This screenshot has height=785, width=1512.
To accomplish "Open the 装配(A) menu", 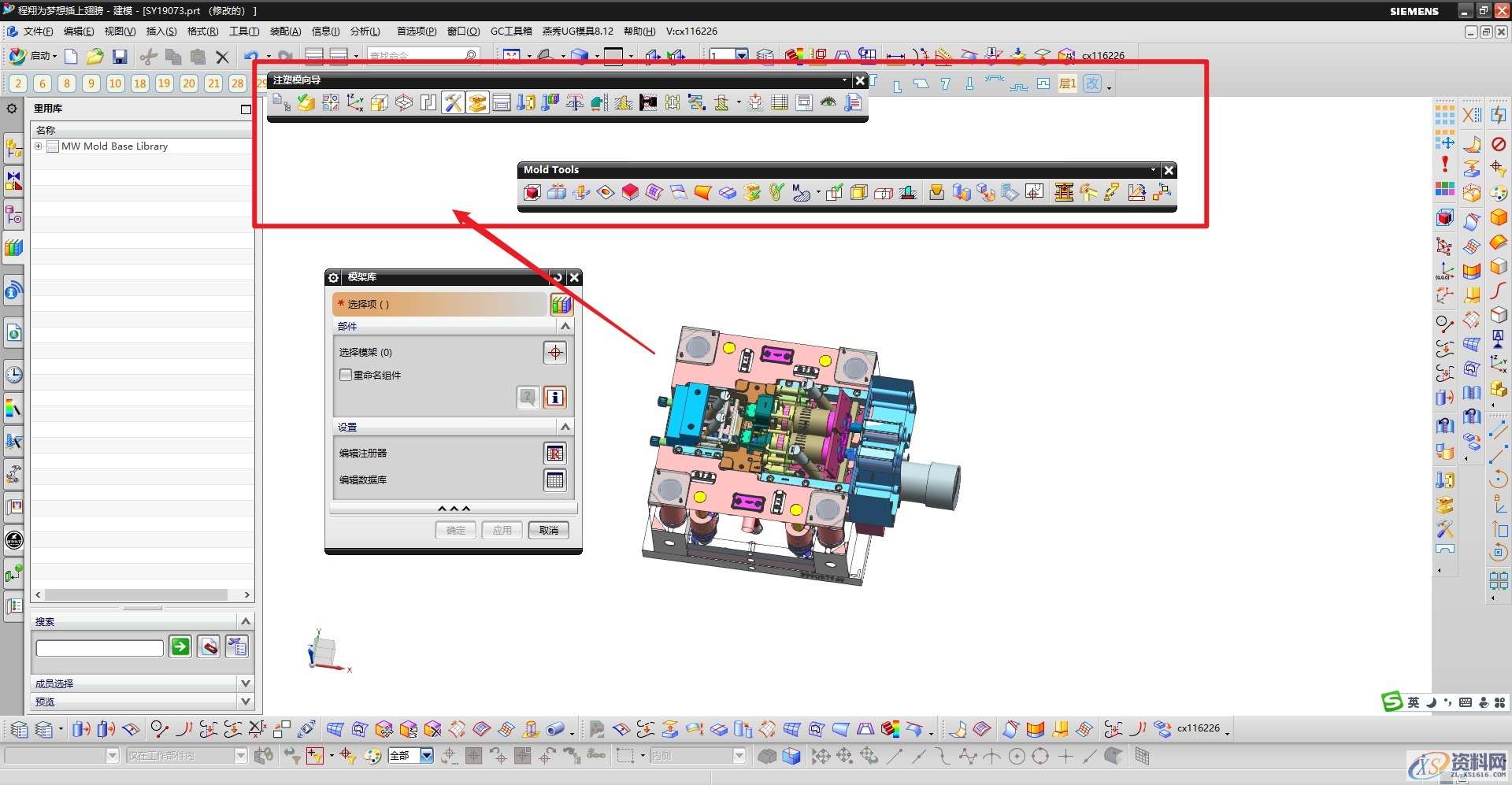I will (x=285, y=31).
